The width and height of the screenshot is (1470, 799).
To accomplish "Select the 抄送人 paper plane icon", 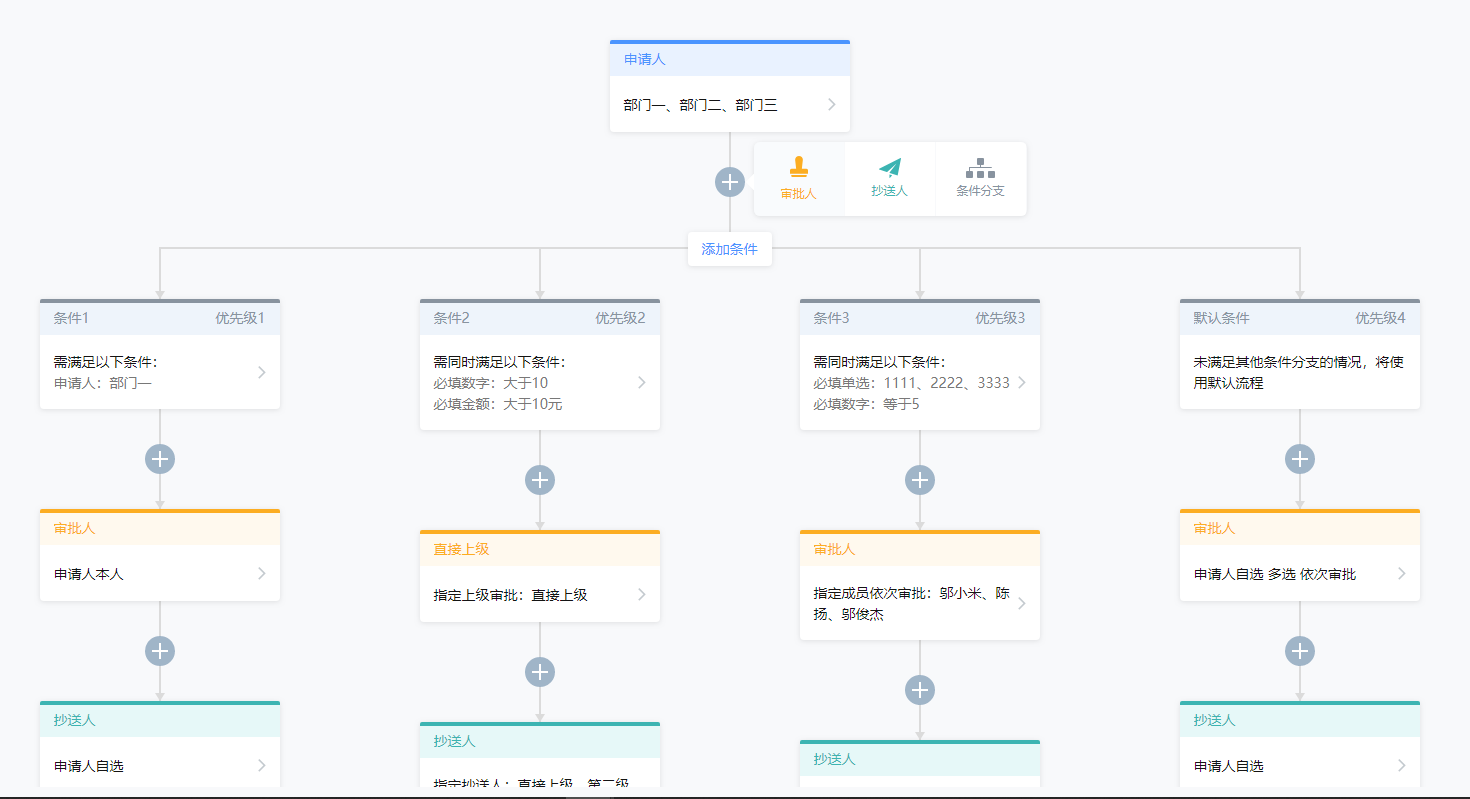I will tap(889, 167).
